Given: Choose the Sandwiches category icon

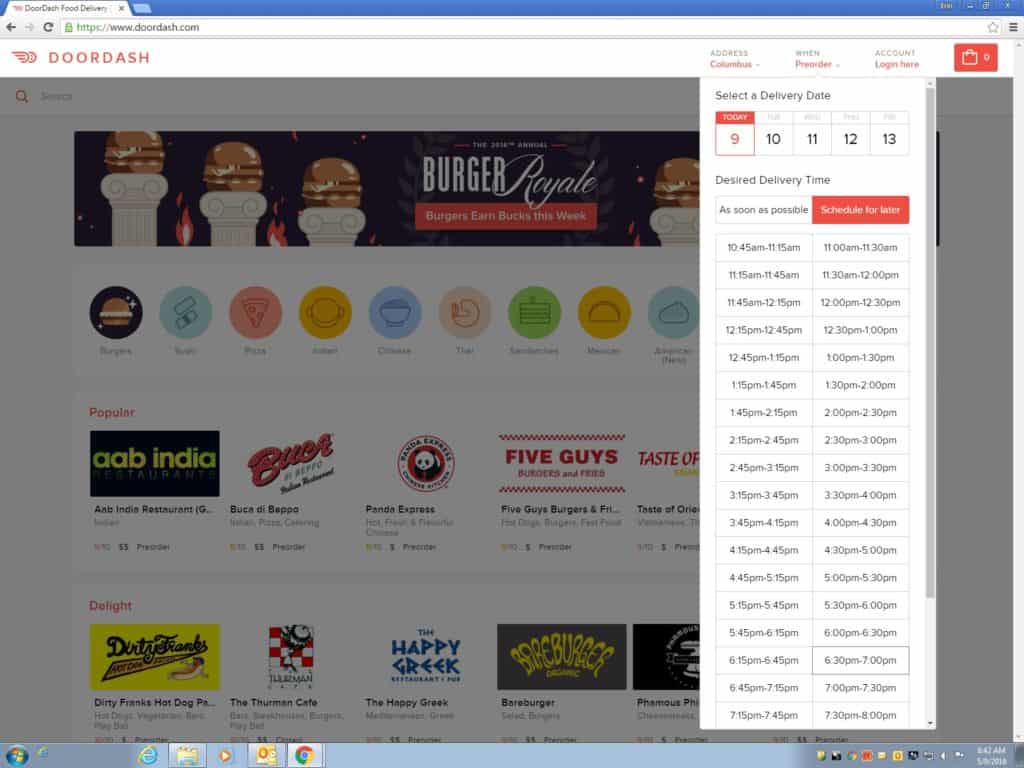Looking at the screenshot, I should coord(534,312).
